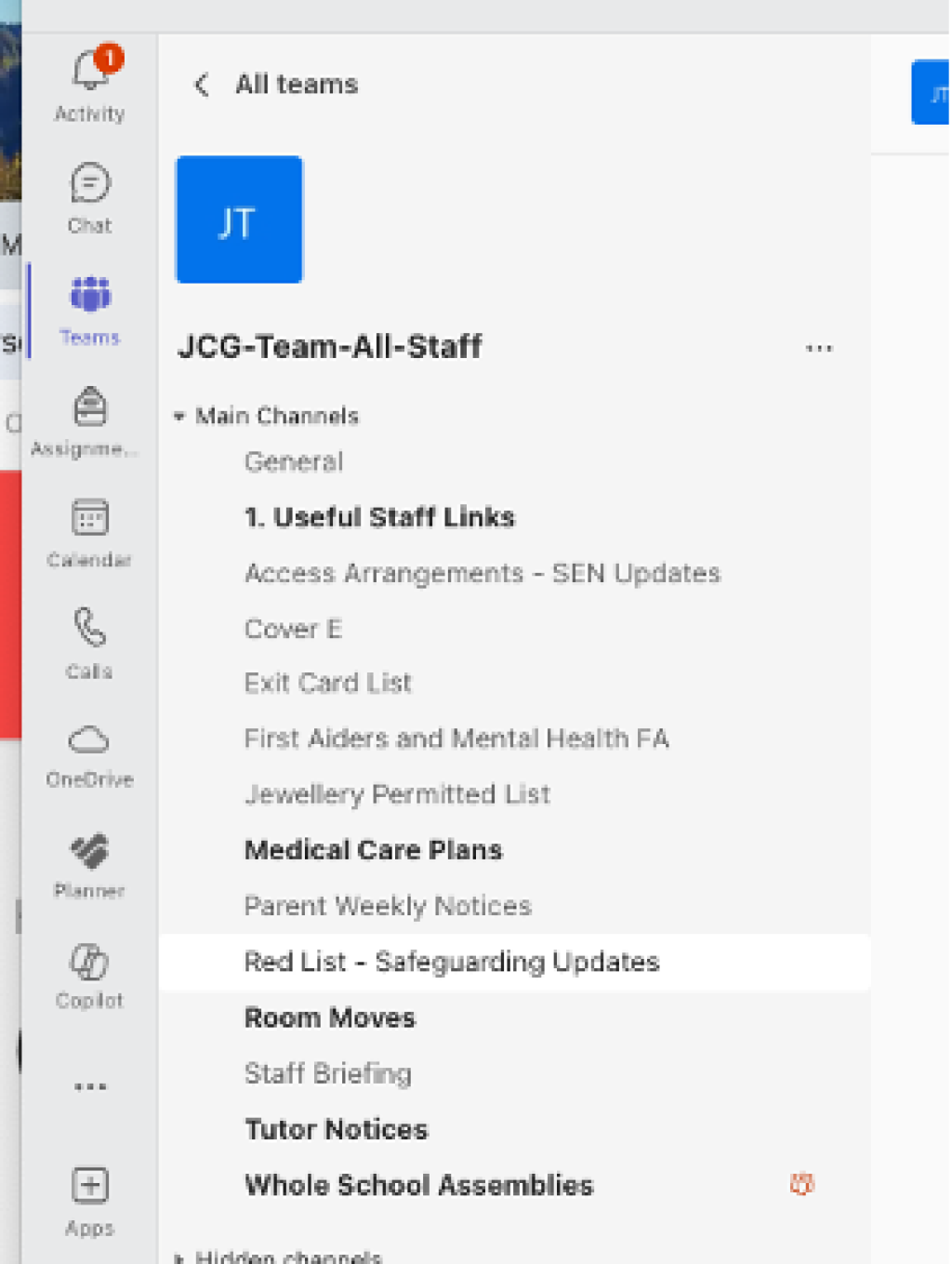Open more options for JCG-Team-All-Staff

818,349
